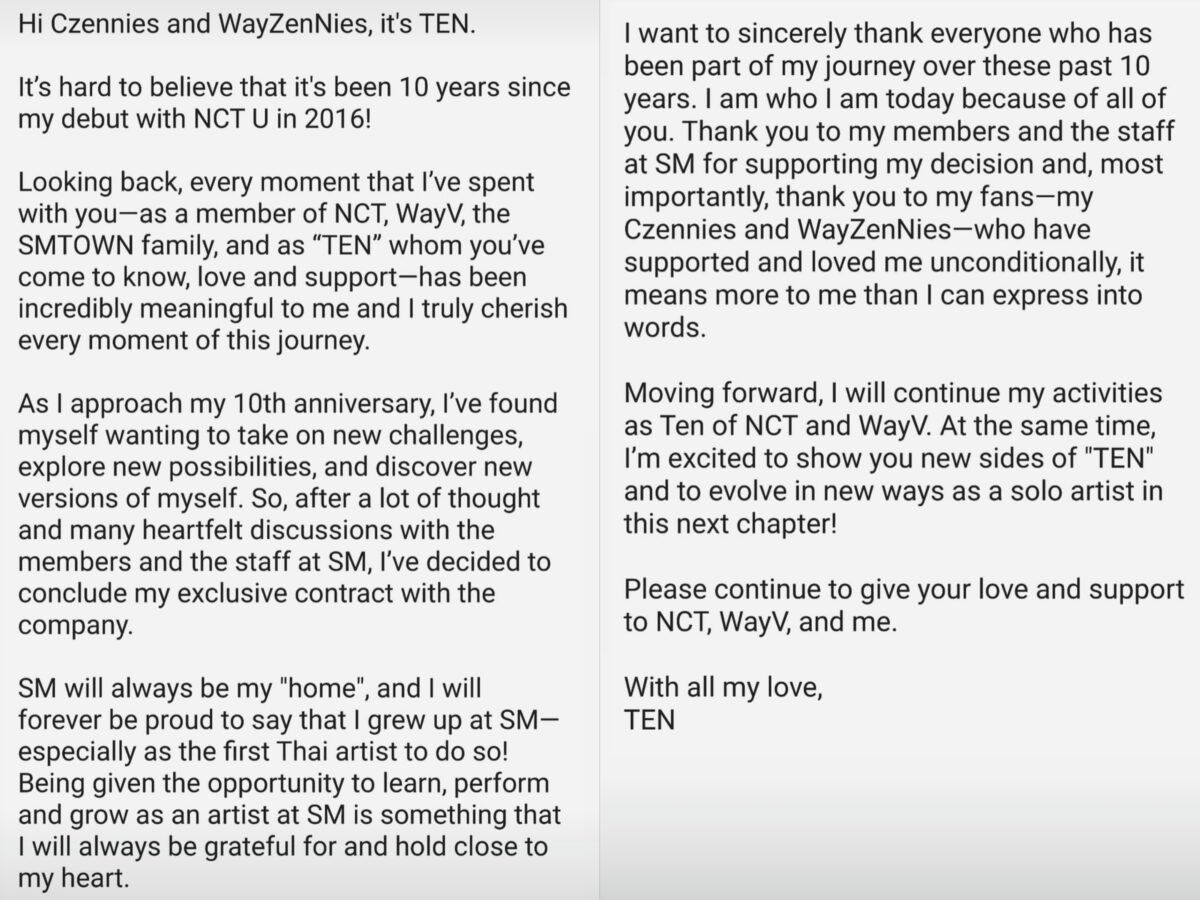Click the paragraph starting "I want to sincerely"

[900, 181]
